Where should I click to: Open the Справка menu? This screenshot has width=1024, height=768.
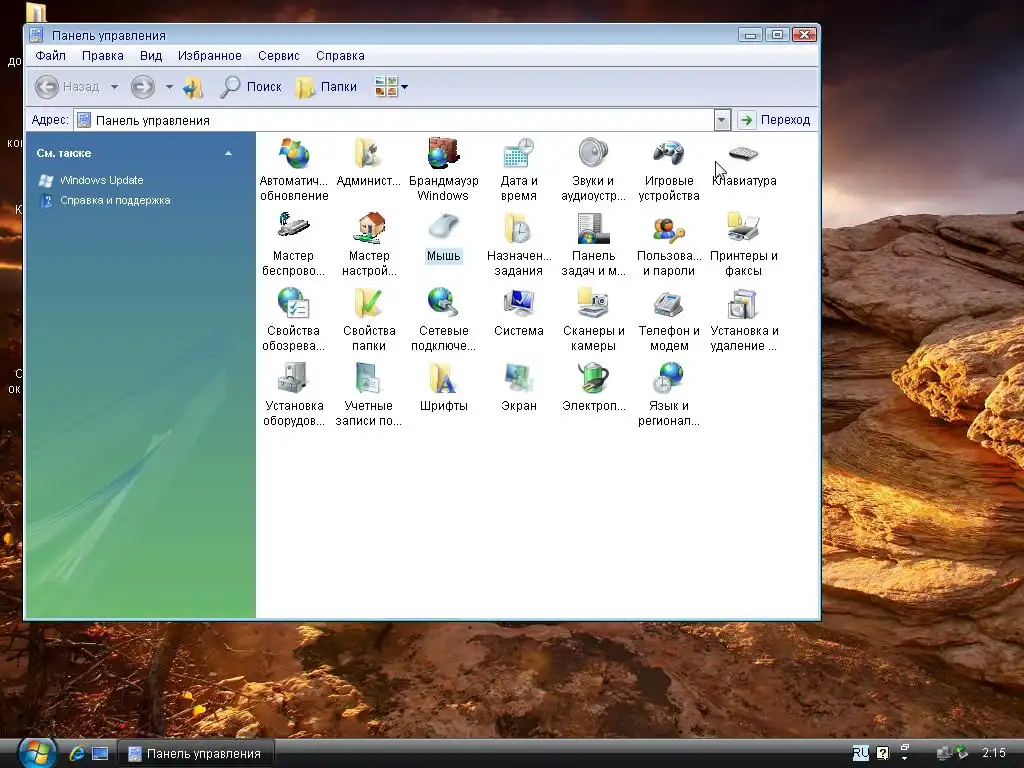pos(340,56)
